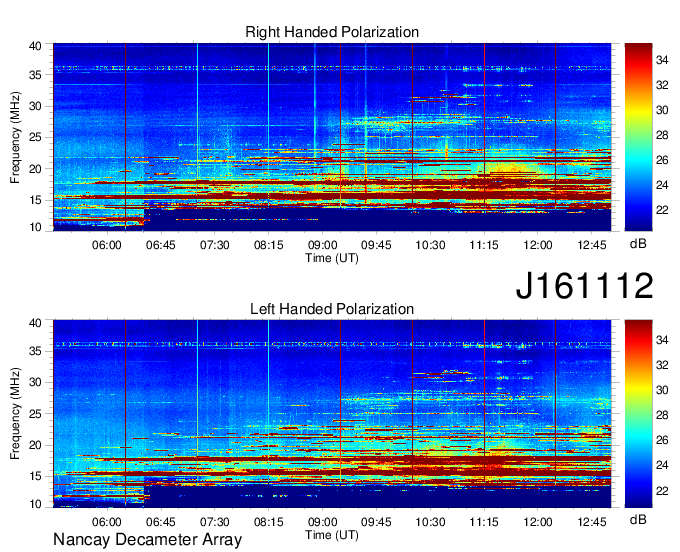Image resolution: width=680 pixels, height=552 pixels.
Task: Select the J161112 observation label
Action: [x=584, y=285]
